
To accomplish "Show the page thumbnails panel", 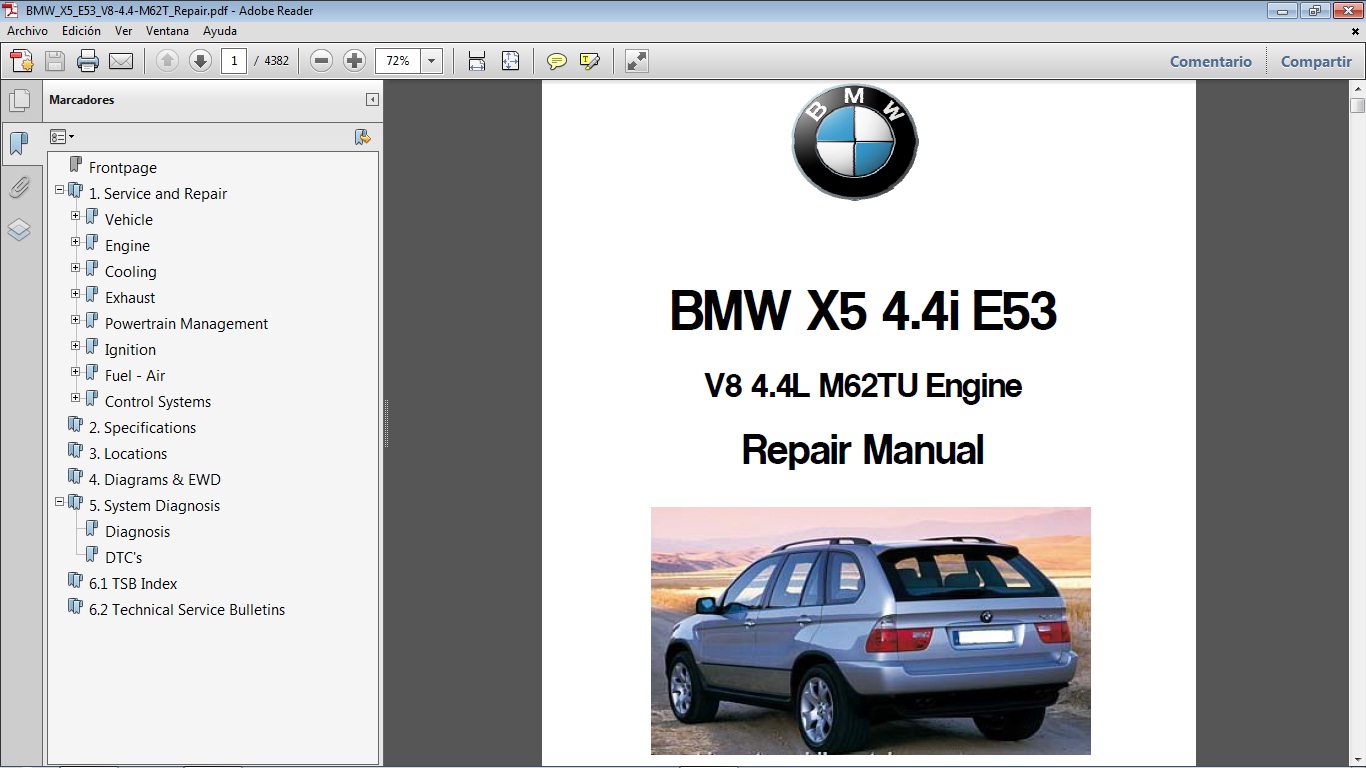I will [x=21, y=98].
